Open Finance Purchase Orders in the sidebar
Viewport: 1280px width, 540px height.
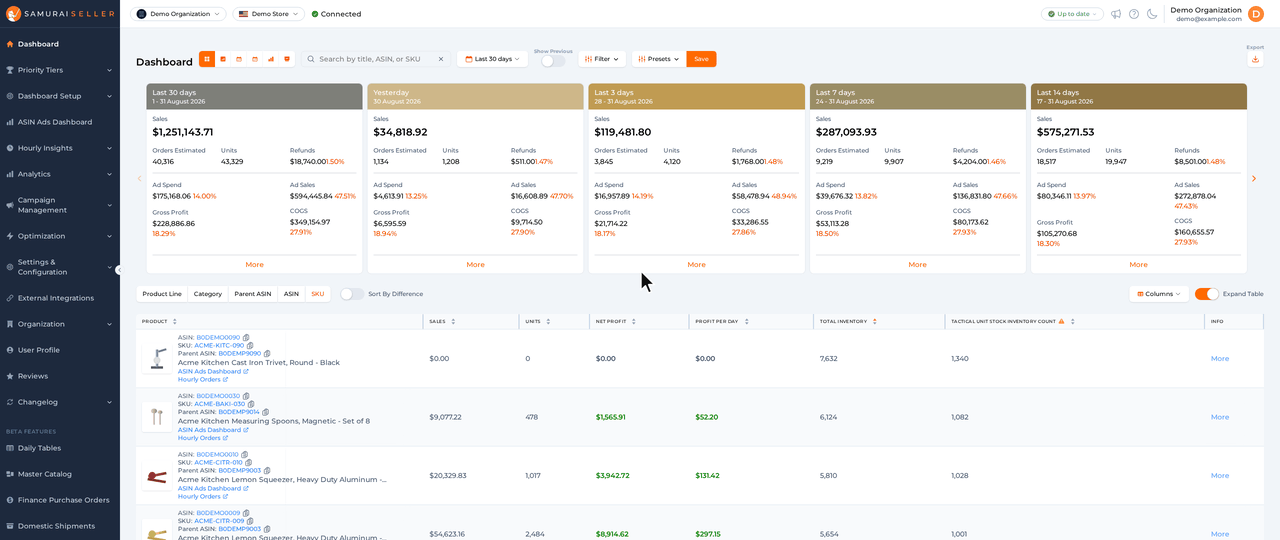[60, 500]
